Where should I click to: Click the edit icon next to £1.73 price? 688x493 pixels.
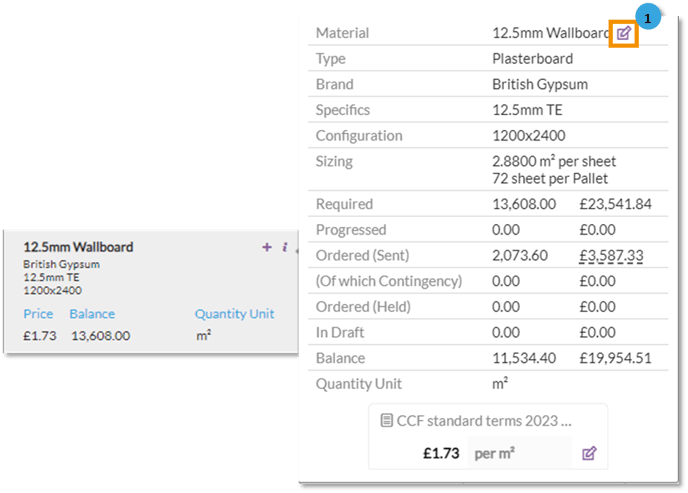click(x=589, y=453)
